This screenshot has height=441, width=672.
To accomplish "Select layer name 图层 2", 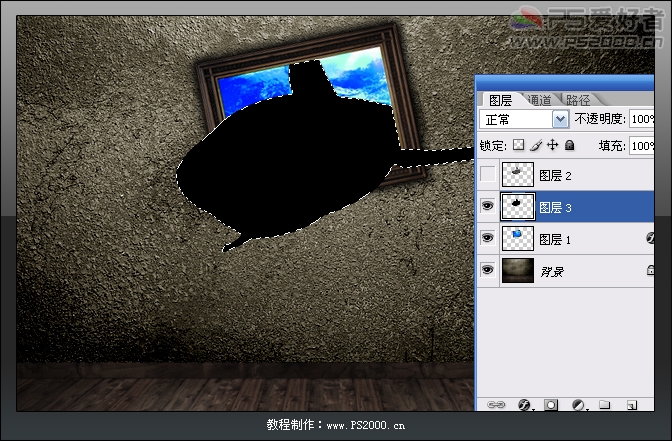I will (x=555, y=175).
